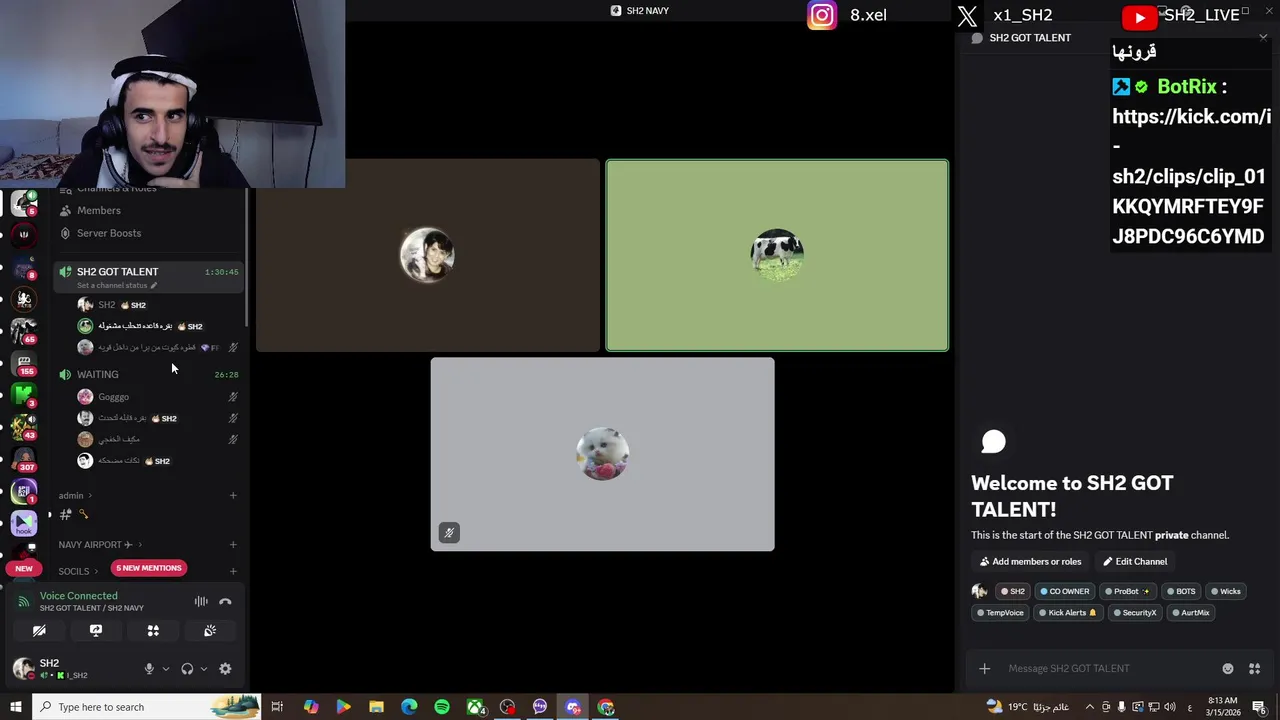Screen dimensions: 1280x720
Task: Click Add members or roles button
Action: click(x=1030, y=562)
